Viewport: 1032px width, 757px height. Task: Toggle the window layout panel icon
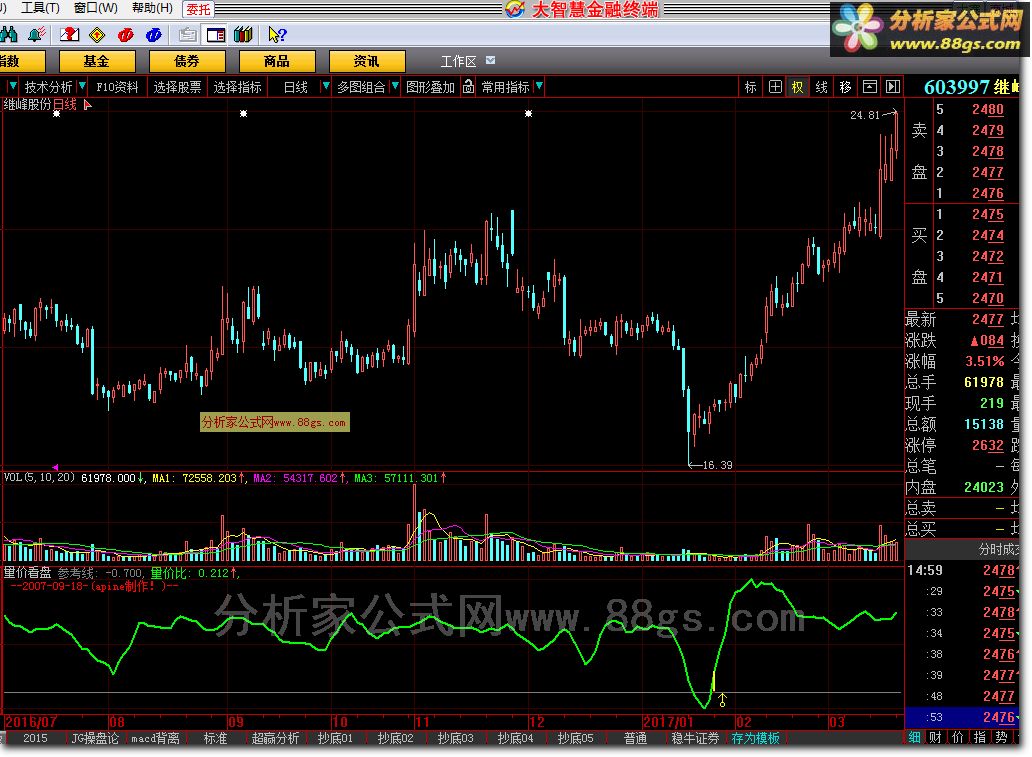coord(215,34)
